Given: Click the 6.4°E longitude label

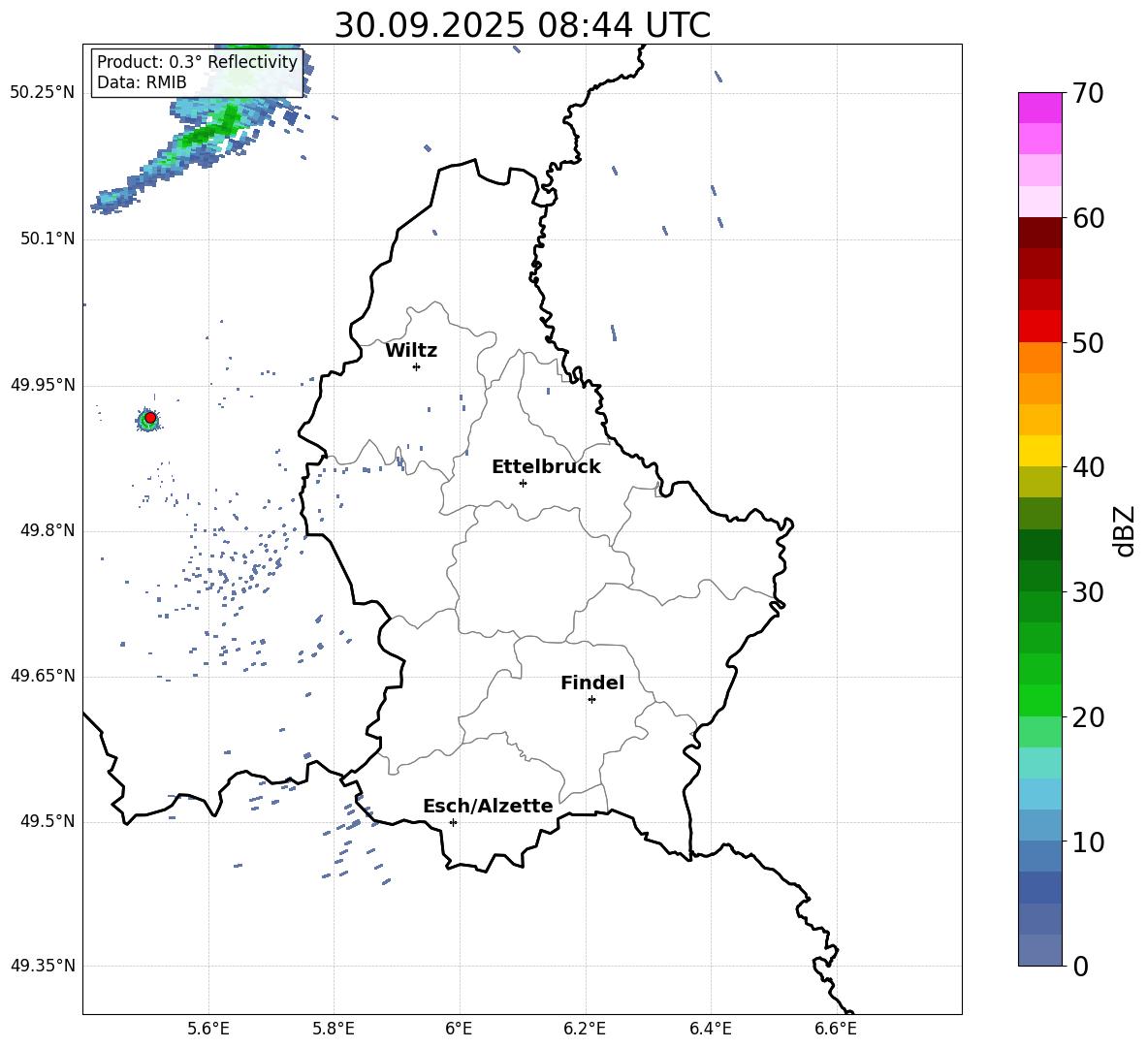Looking at the screenshot, I should click(710, 1029).
